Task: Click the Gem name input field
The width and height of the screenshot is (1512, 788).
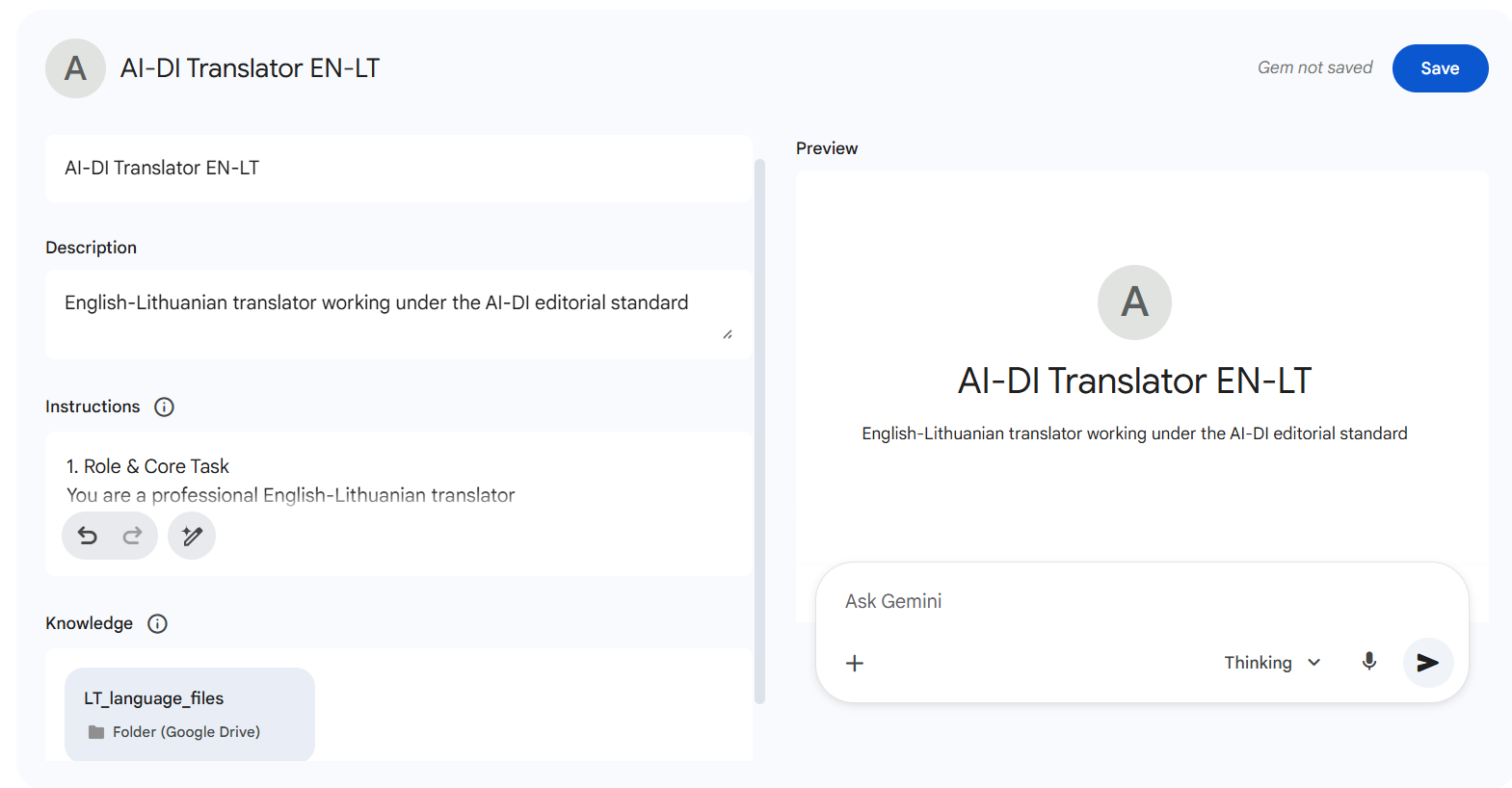Action: tap(398, 169)
